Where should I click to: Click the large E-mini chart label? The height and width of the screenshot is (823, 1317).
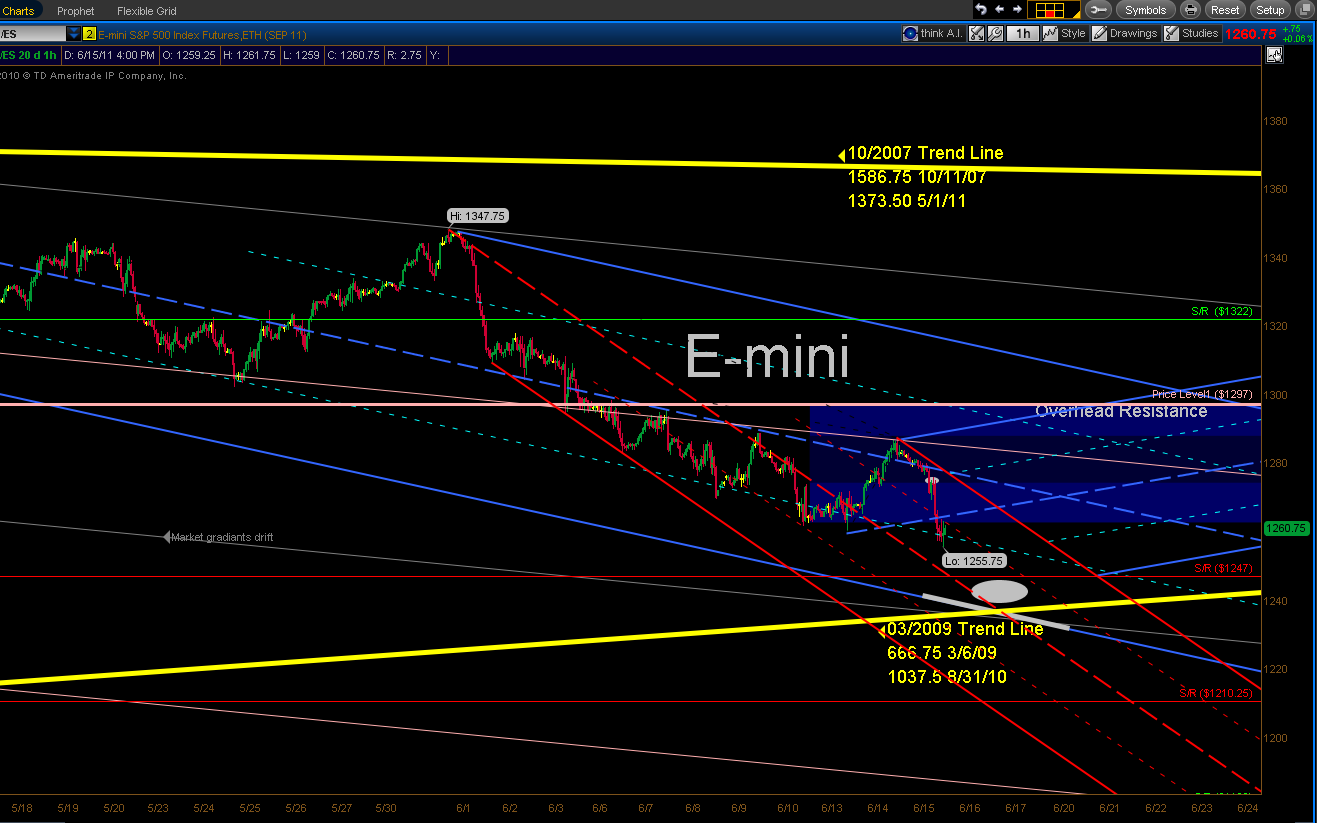tap(767, 356)
